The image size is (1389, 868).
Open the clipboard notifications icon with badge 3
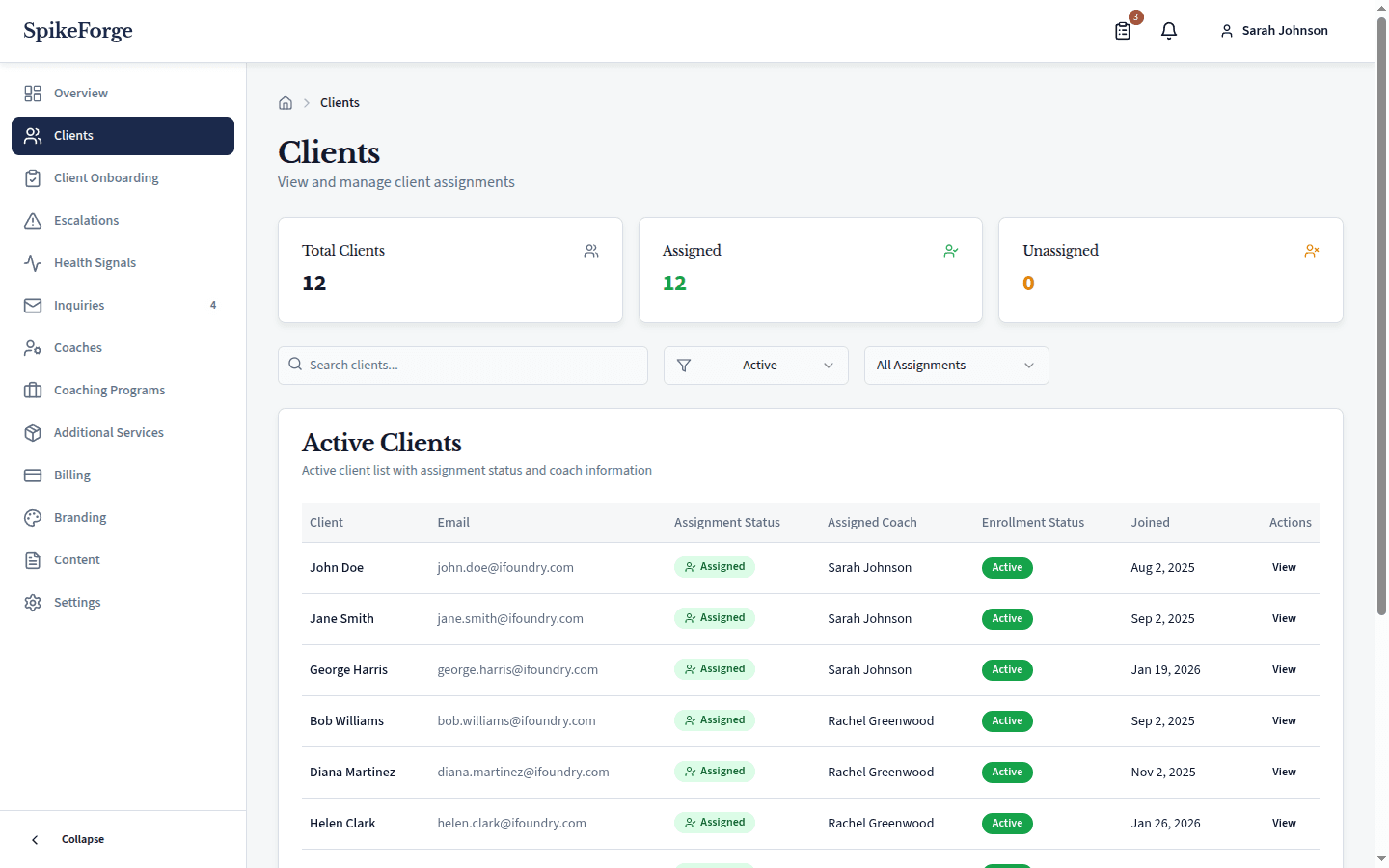click(x=1122, y=31)
